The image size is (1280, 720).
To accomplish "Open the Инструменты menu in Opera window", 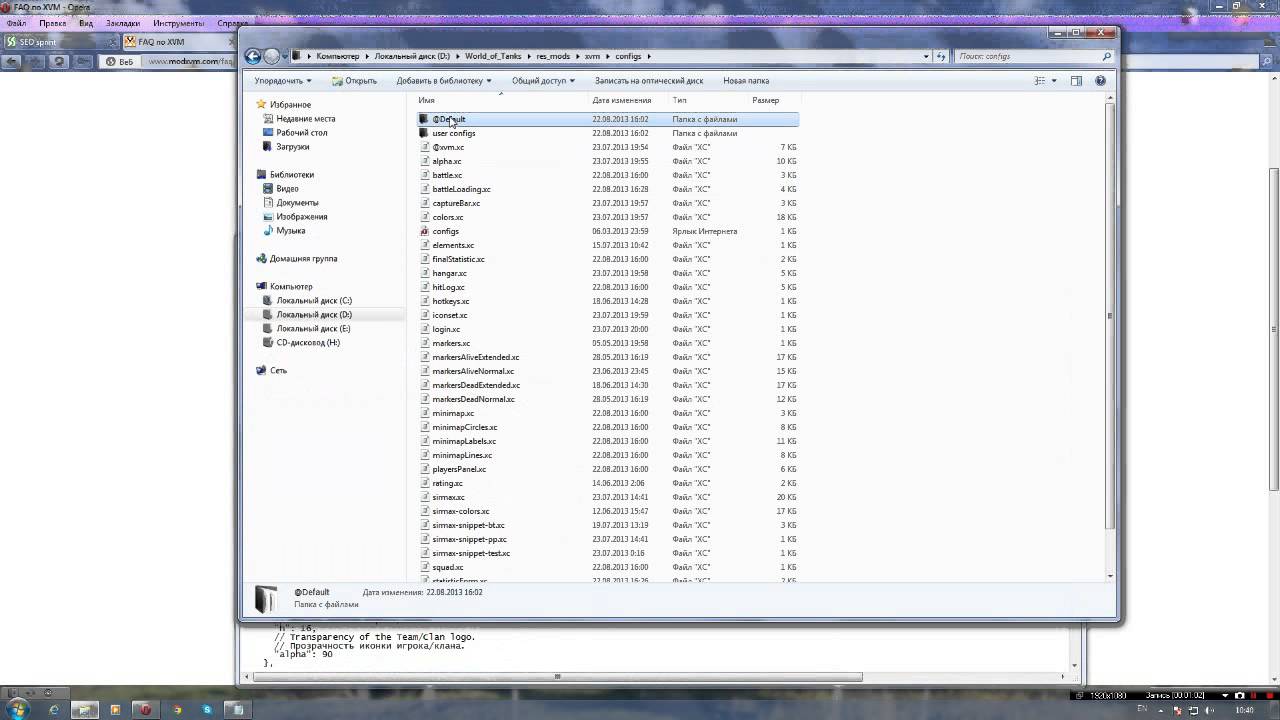I will point(178,23).
